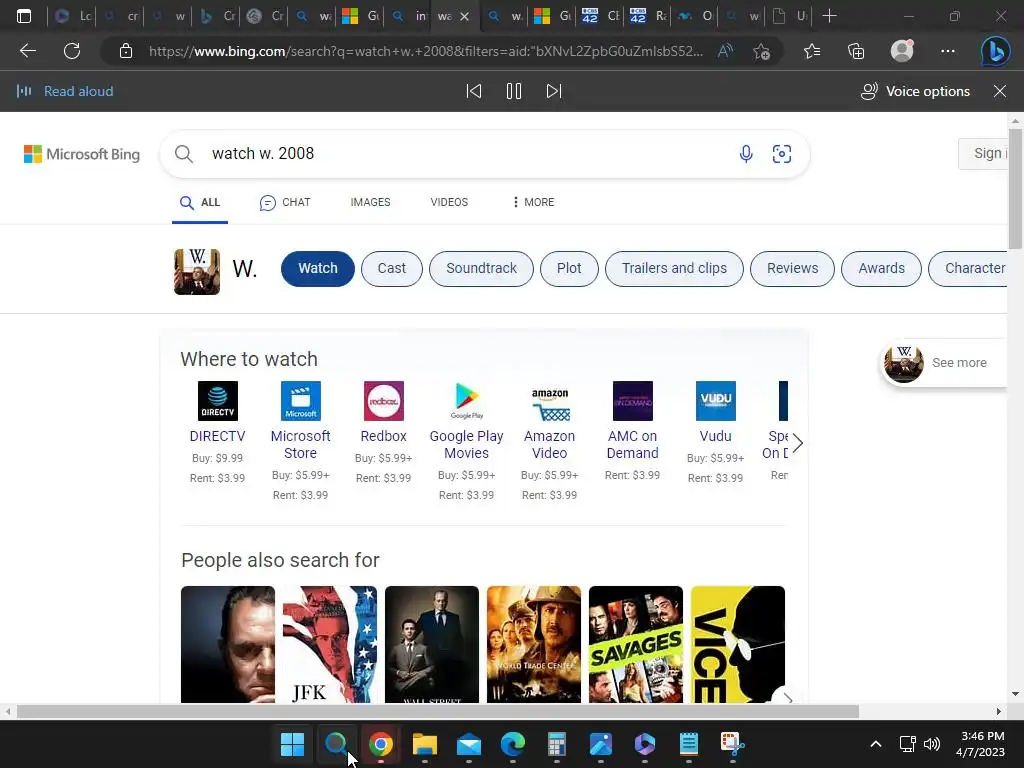Open Edge Settings and more menu
The image size is (1024, 768).
[948, 51]
